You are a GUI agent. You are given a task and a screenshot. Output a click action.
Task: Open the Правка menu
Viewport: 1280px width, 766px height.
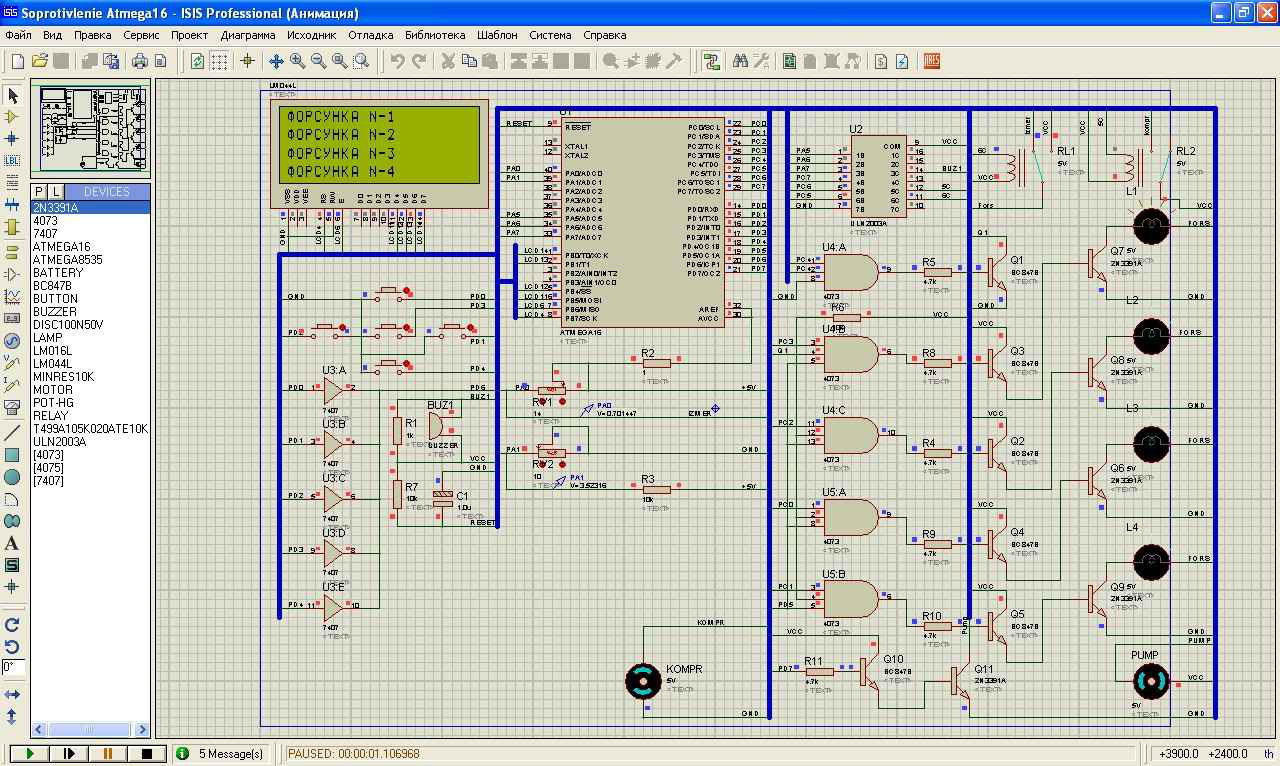click(93, 34)
